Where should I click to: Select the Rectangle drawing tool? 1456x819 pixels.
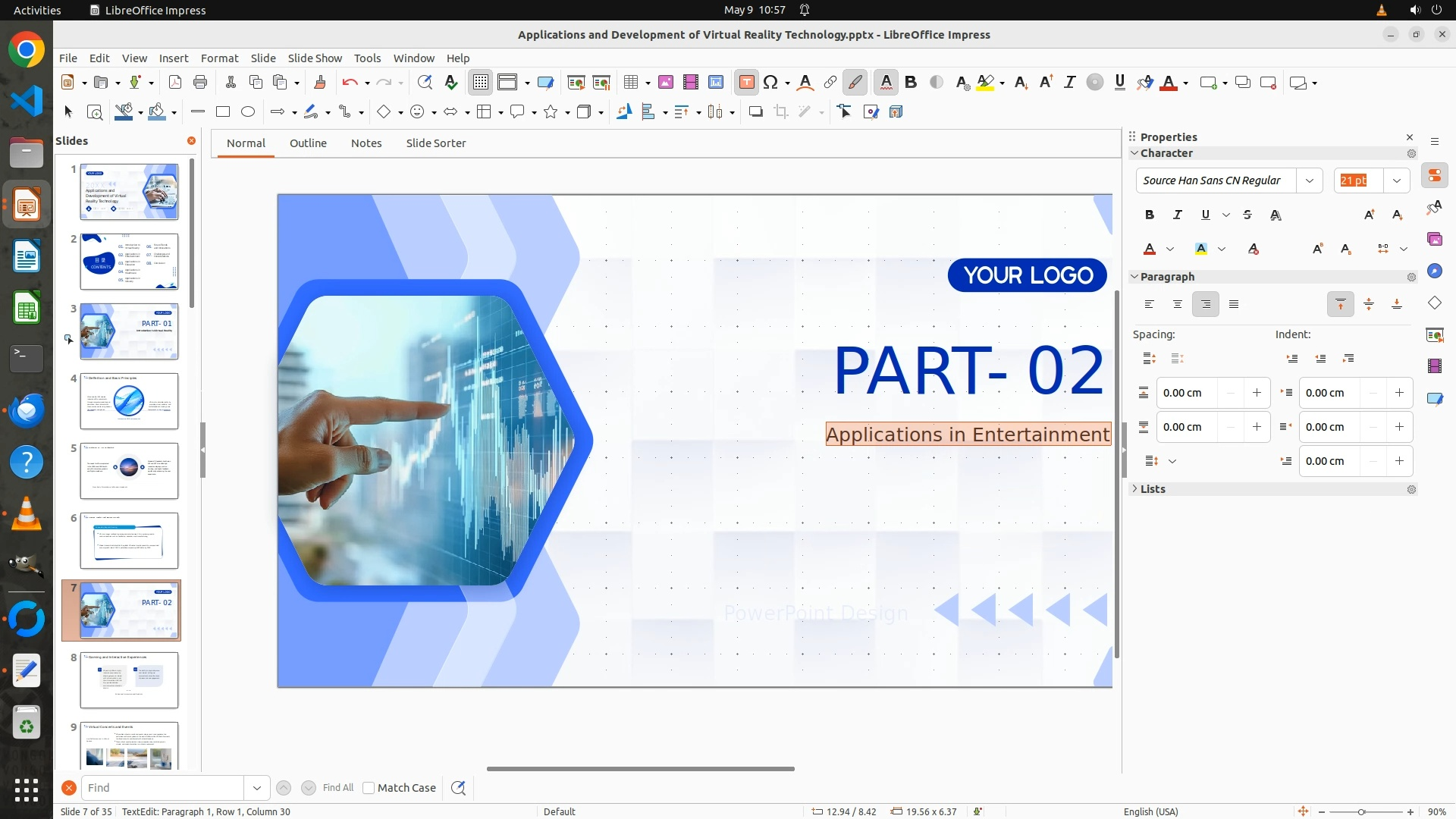tap(222, 112)
